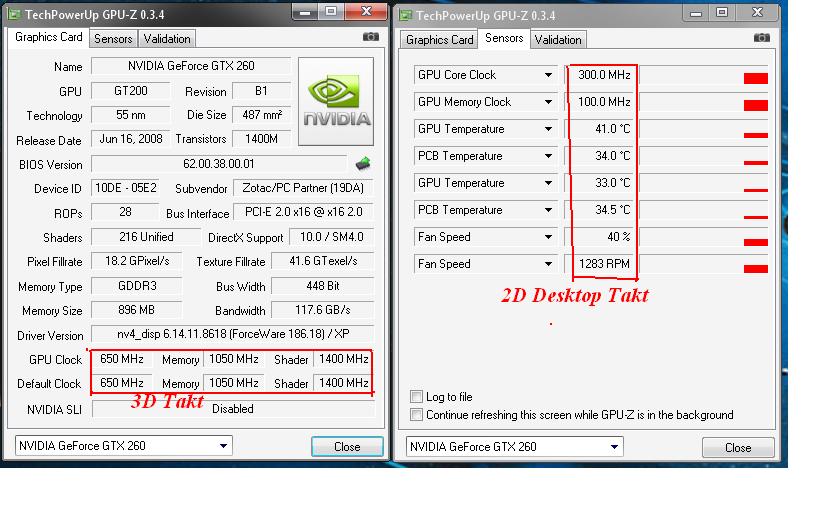Open the GPU Memory Clock sensor dropdown

[548, 102]
